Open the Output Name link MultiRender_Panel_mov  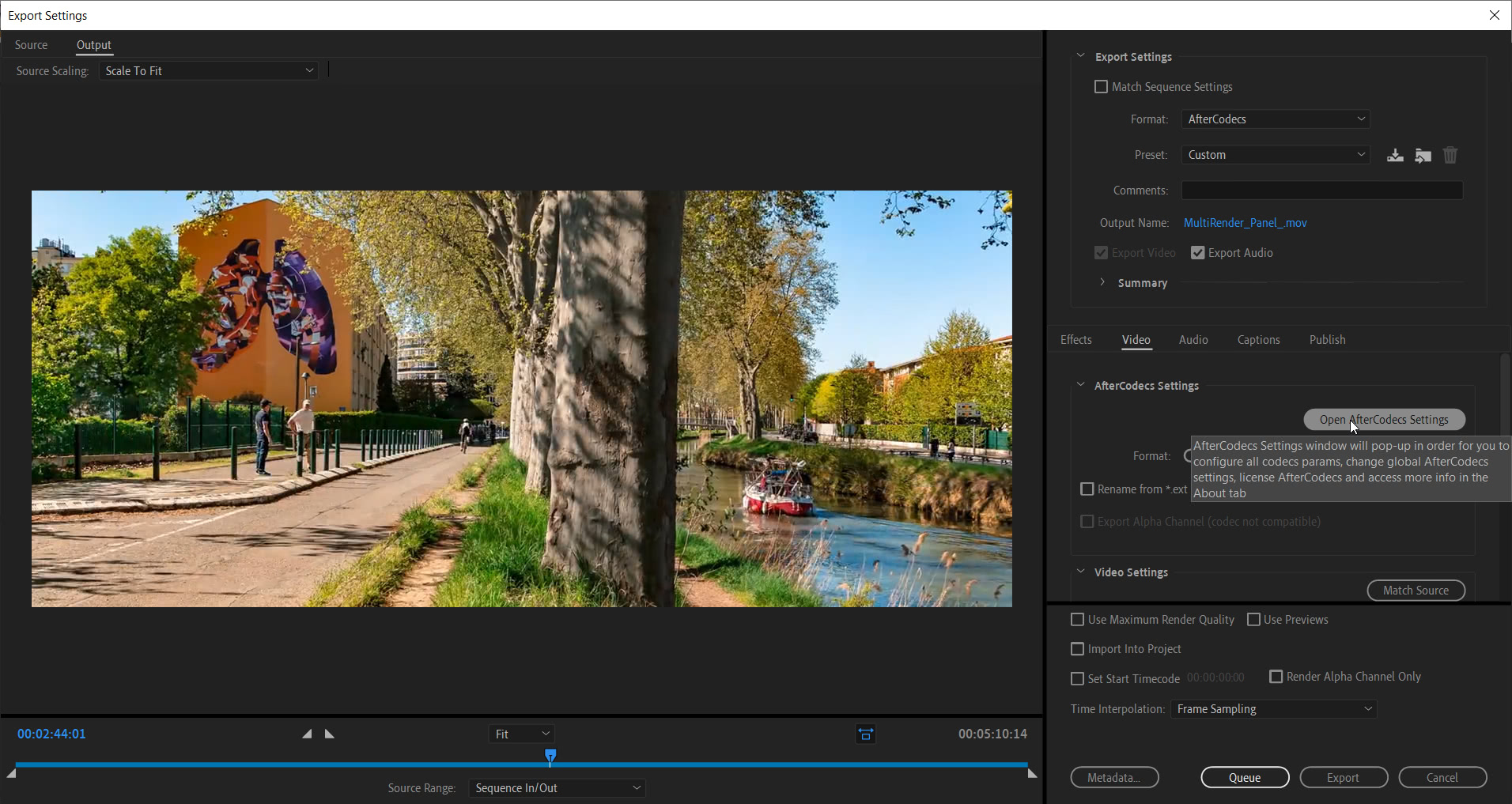[x=1244, y=222]
